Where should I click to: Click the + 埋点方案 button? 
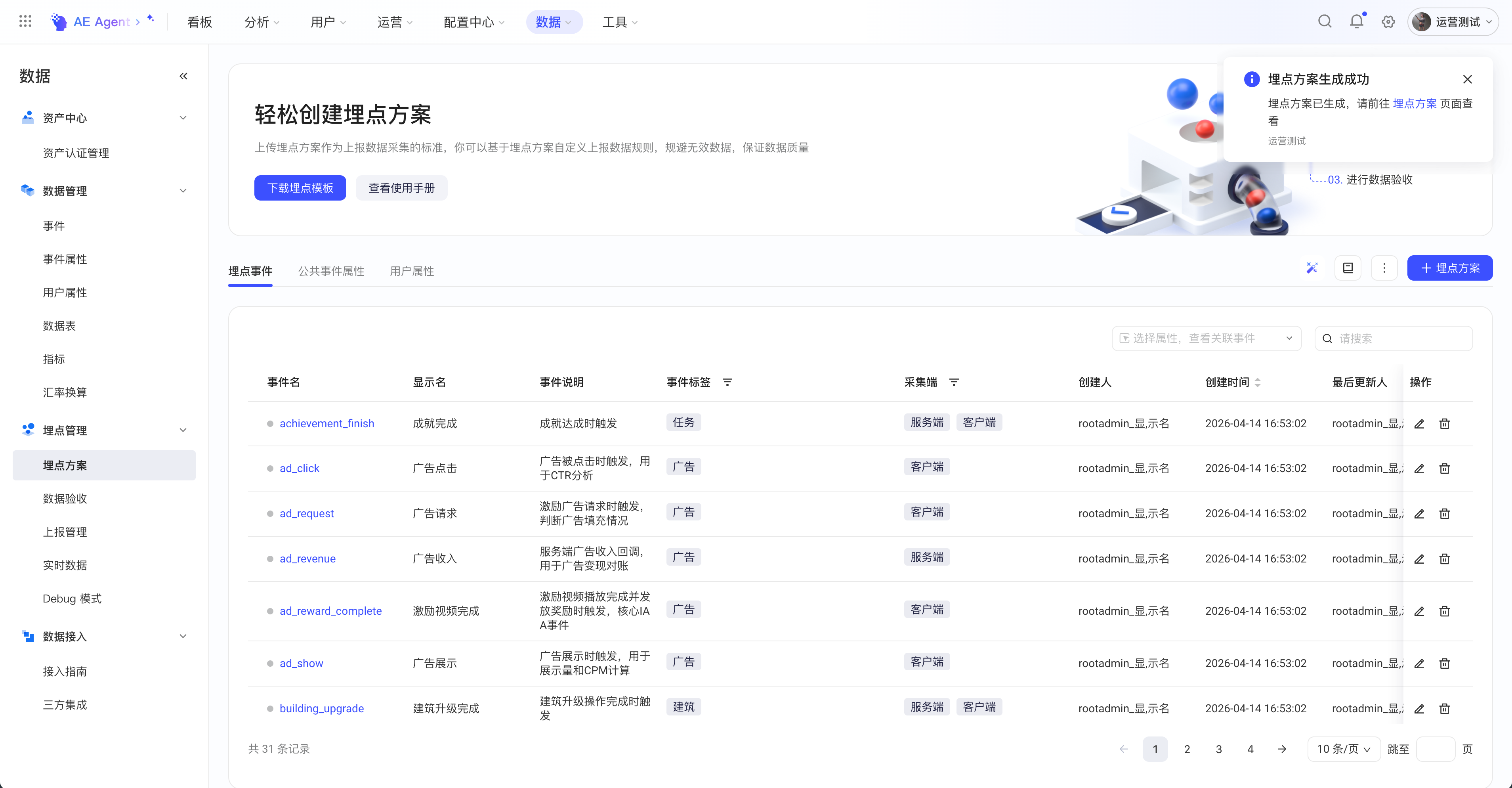click(1450, 268)
